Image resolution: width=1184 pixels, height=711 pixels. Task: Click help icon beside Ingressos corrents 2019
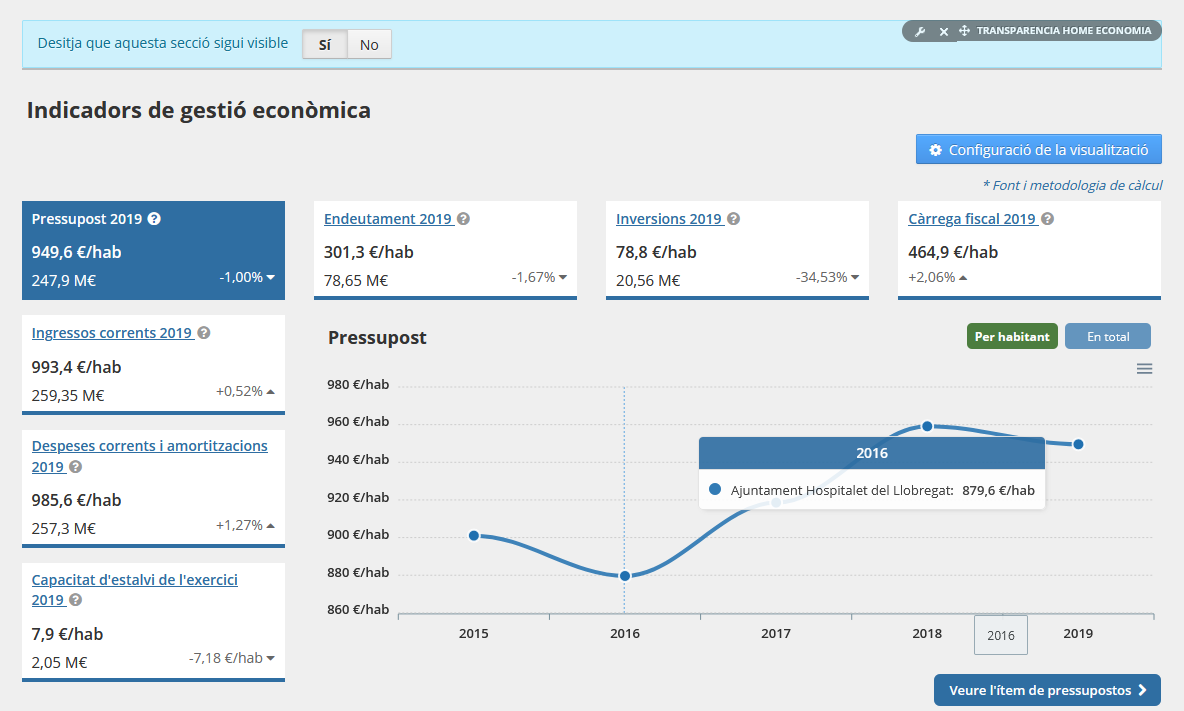(x=204, y=333)
